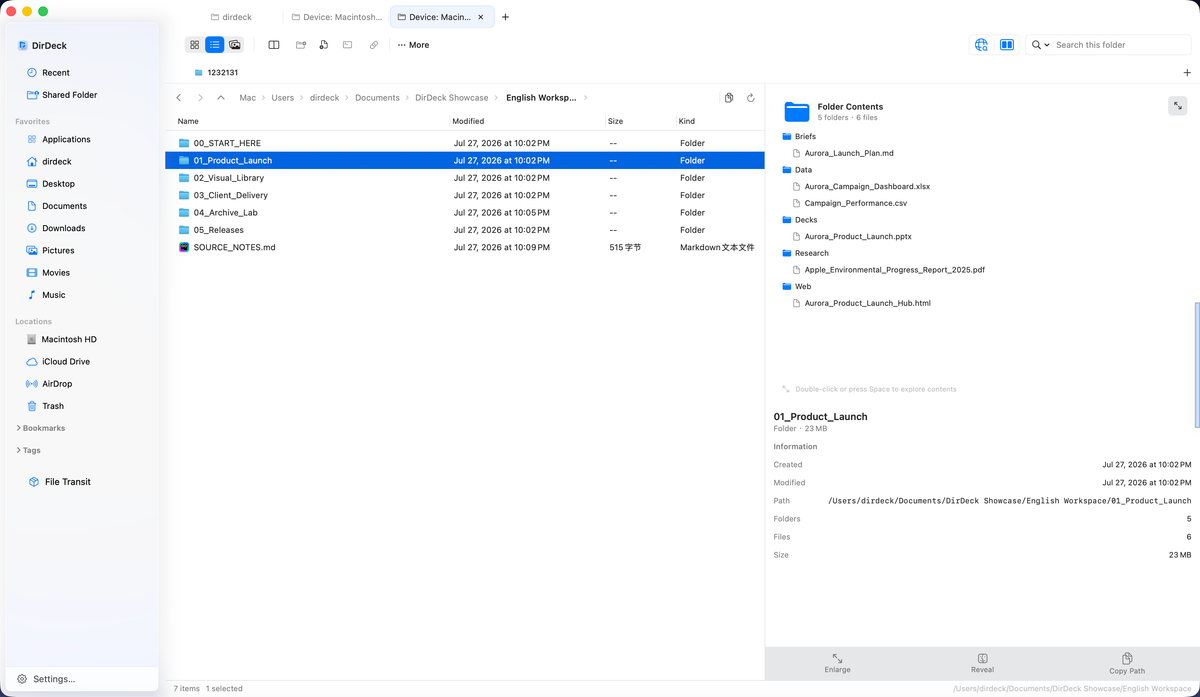Go forward in folder history
1200x697 pixels.
click(x=200, y=98)
